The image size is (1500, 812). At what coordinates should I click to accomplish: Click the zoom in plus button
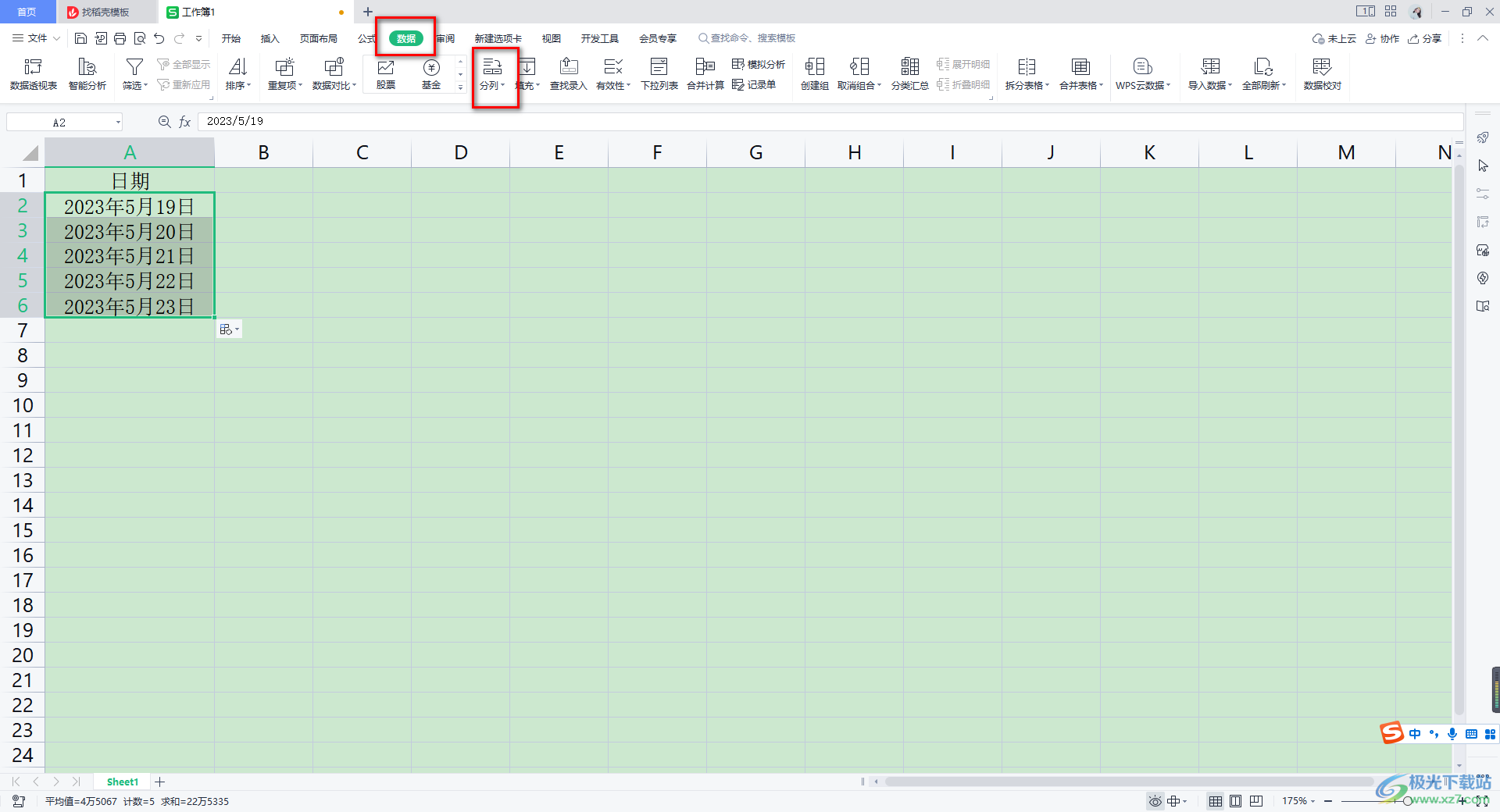pyautogui.click(x=1462, y=801)
